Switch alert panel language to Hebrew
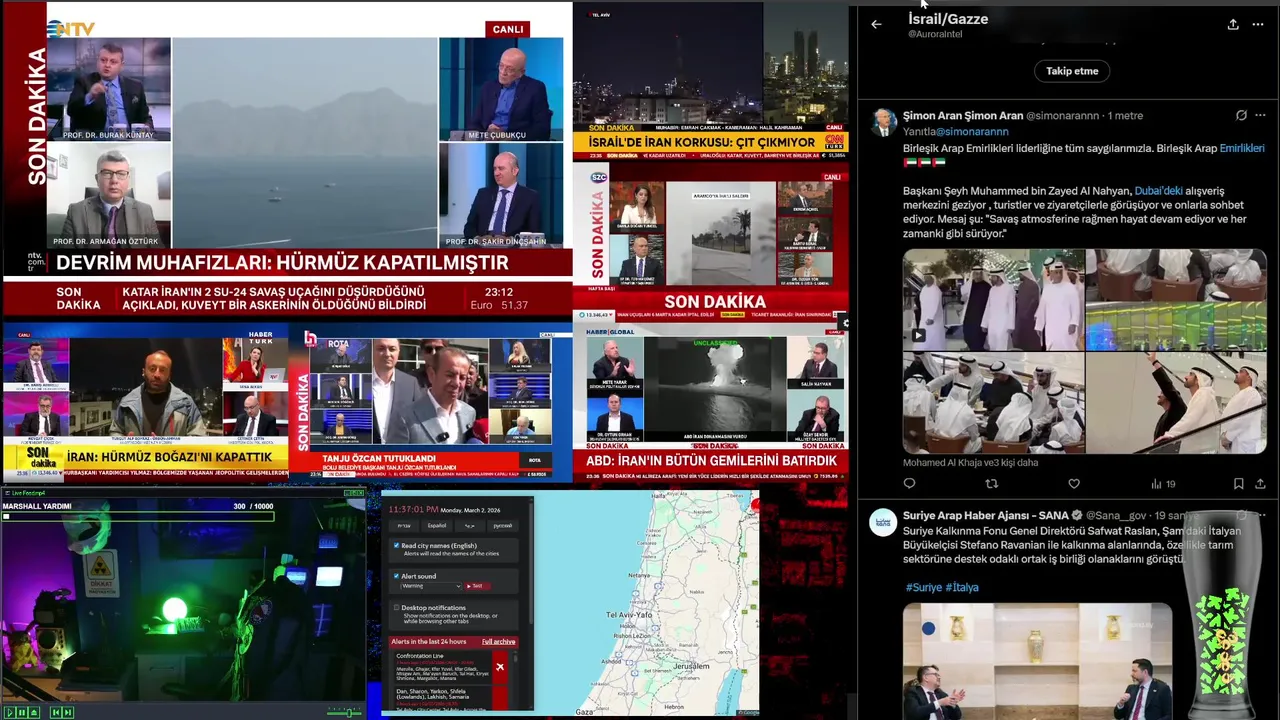 pos(404,525)
